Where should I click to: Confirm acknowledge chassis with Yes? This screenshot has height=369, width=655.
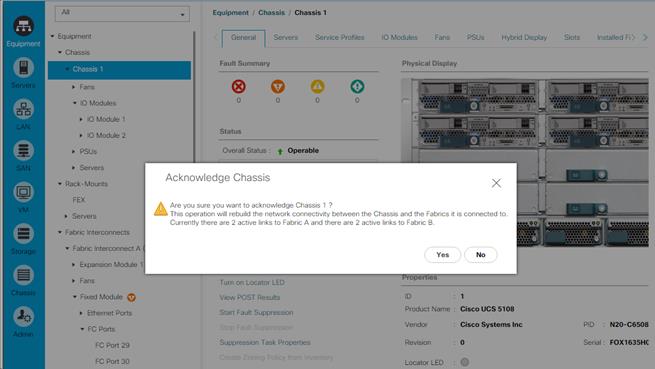coord(442,254)
